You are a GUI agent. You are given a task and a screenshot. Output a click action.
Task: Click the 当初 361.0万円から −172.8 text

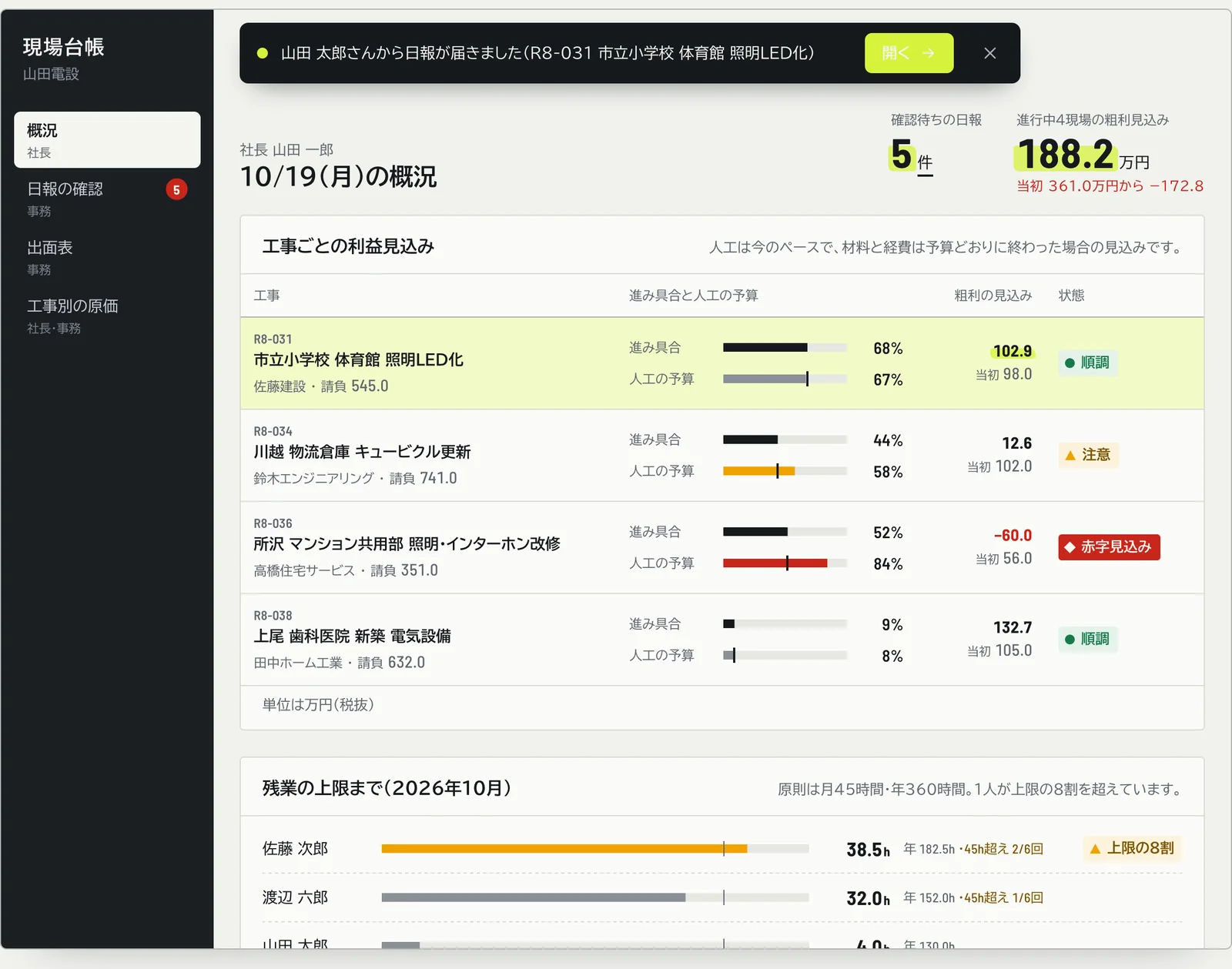click(1110, 186)
